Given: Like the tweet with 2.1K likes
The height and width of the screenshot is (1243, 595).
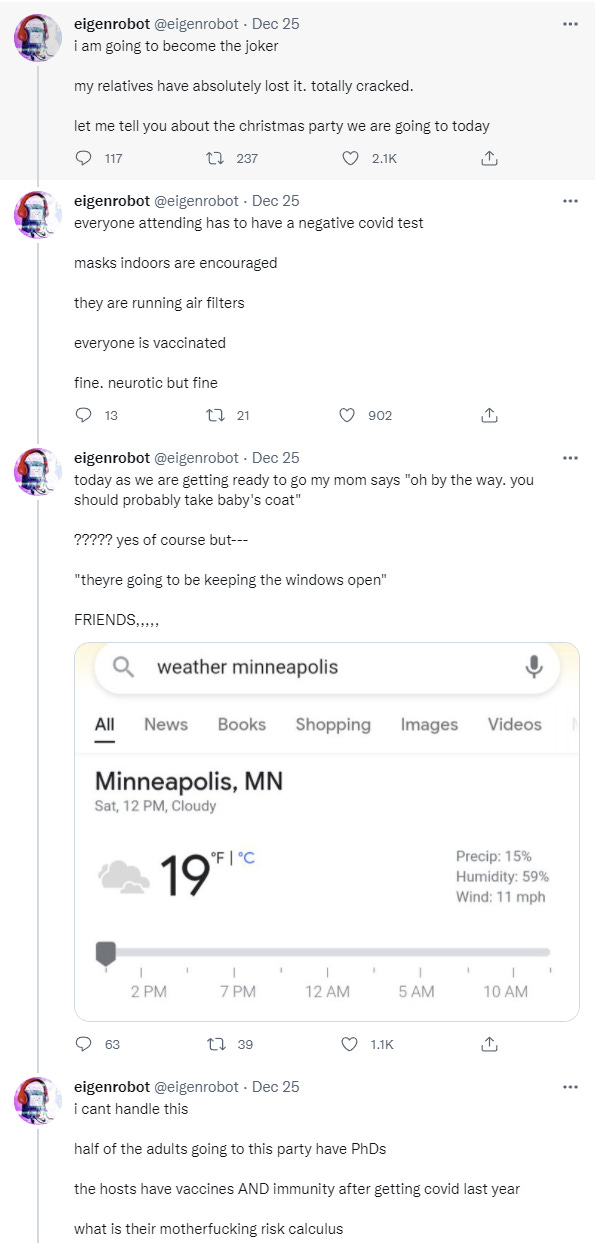Looking at the screenshot, I should tap(350, 158).
